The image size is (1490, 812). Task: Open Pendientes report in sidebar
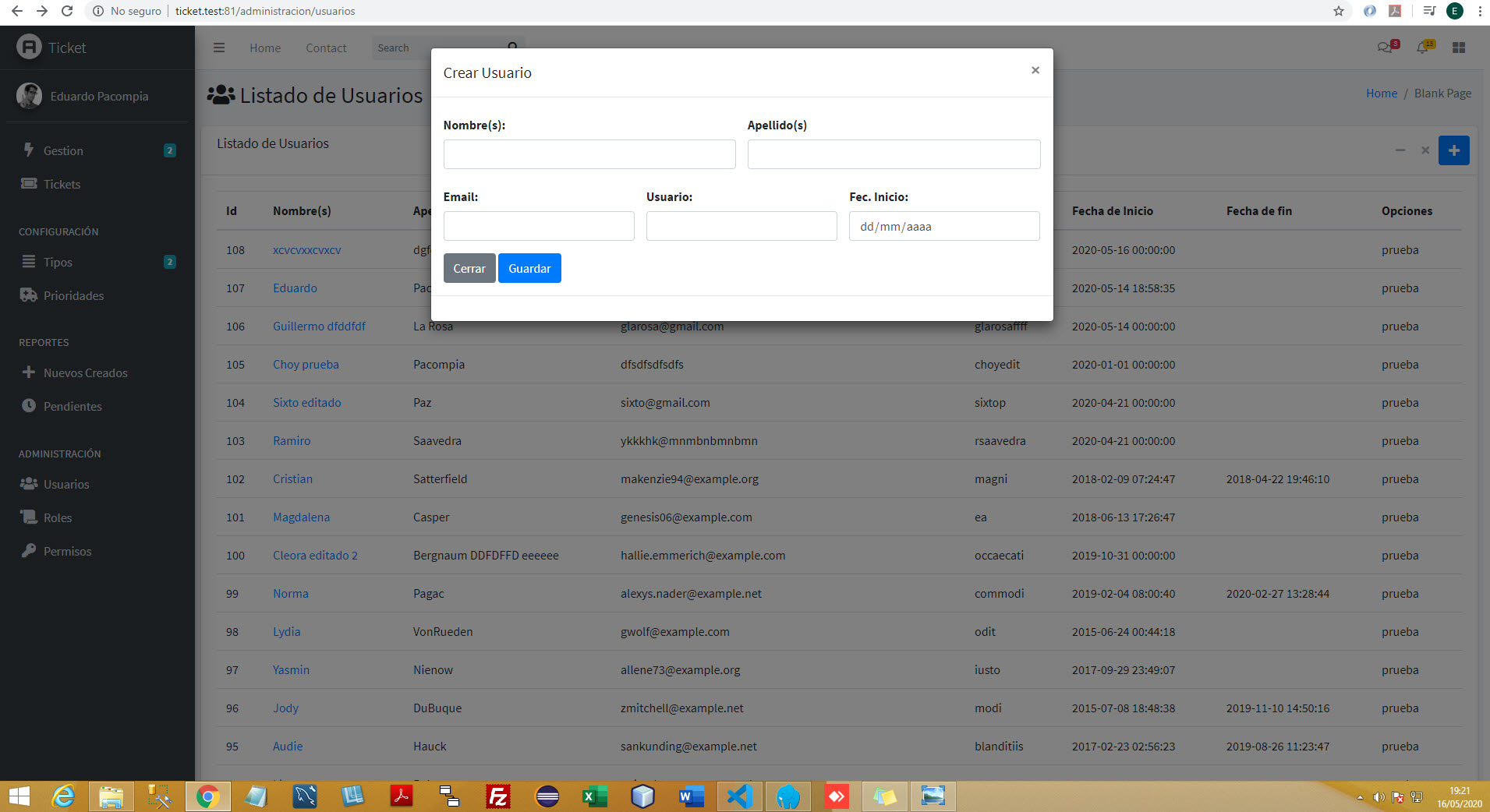pyautogui.click(x=97, y=406)
